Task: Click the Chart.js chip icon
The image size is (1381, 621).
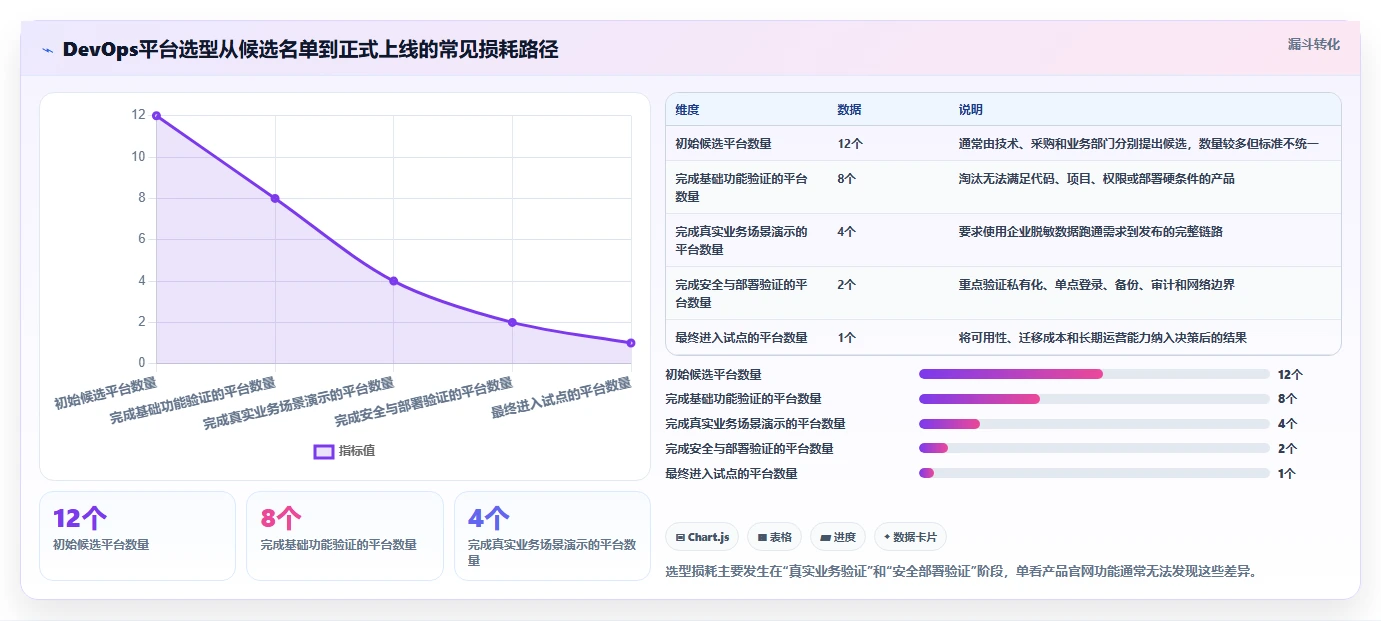Action: pyautogui.click(x=680, y=537)
